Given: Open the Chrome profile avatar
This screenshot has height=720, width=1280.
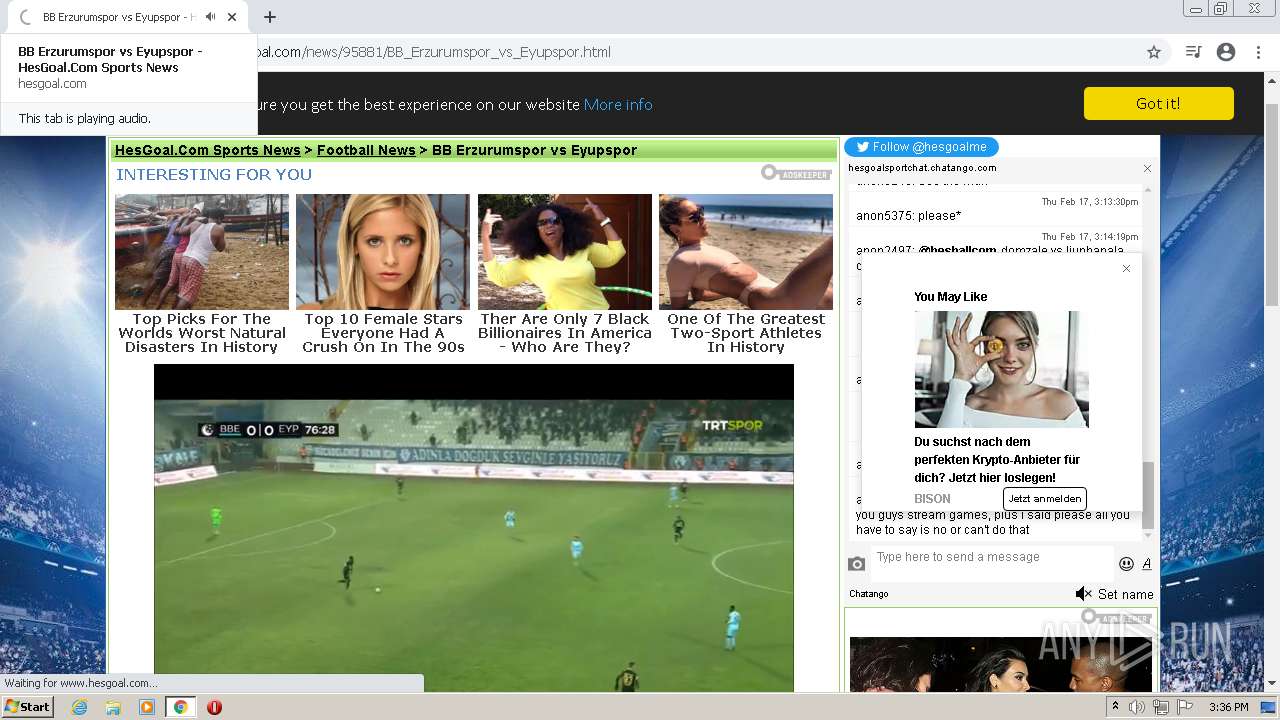Looking at the screenshot, I should point(1226,52).
